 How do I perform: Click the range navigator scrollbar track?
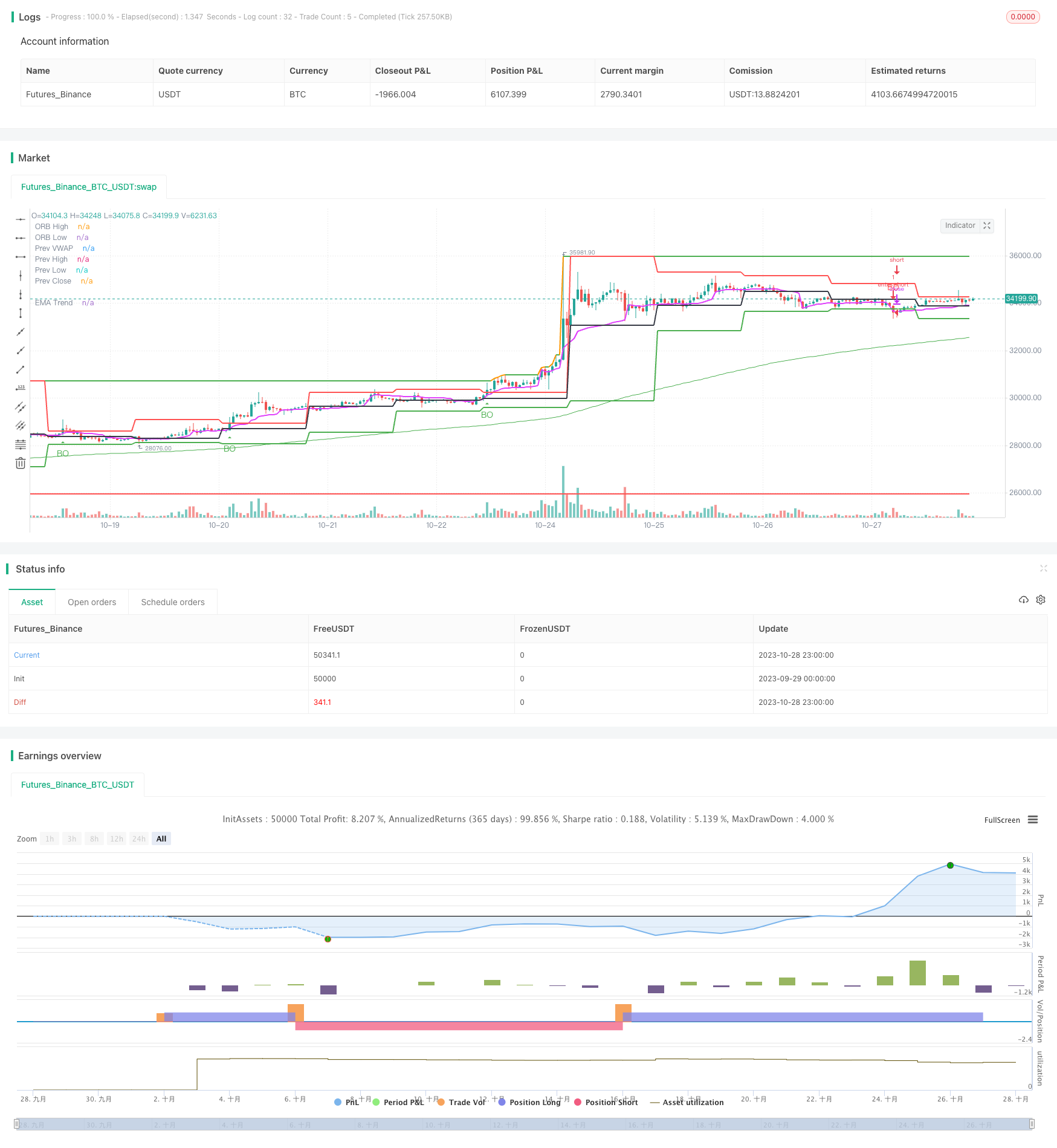pyautogui.click(x=525, y=1124)
